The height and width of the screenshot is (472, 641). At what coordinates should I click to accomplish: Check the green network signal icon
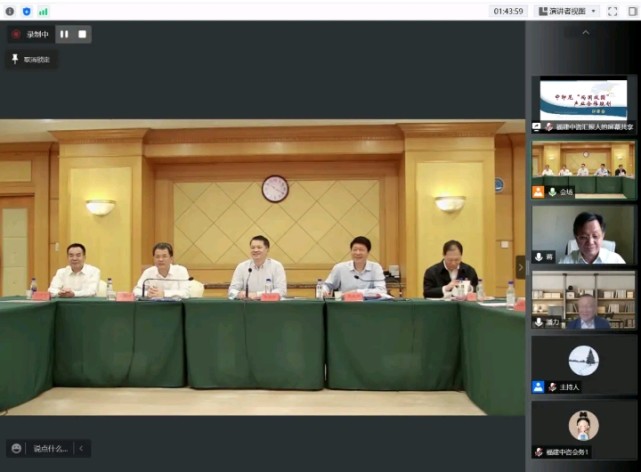43,11
